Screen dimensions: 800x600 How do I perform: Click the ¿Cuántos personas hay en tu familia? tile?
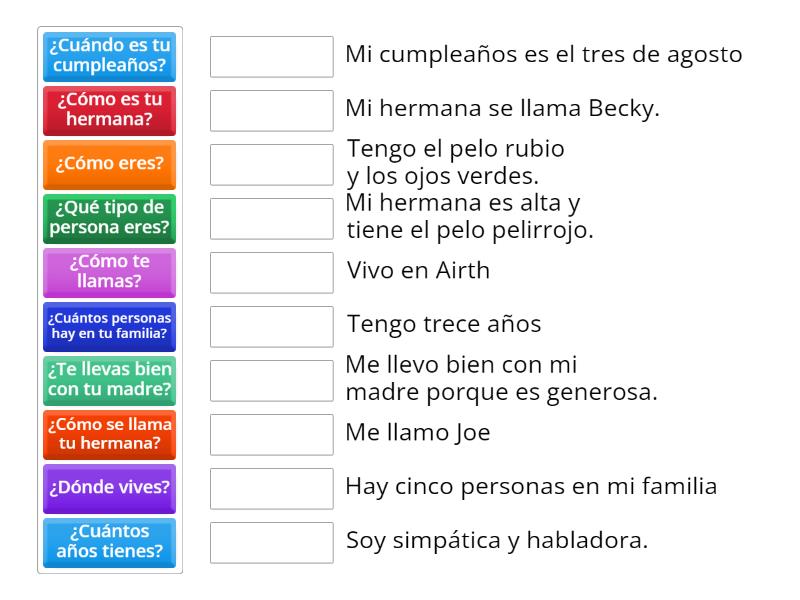(109, 326)
